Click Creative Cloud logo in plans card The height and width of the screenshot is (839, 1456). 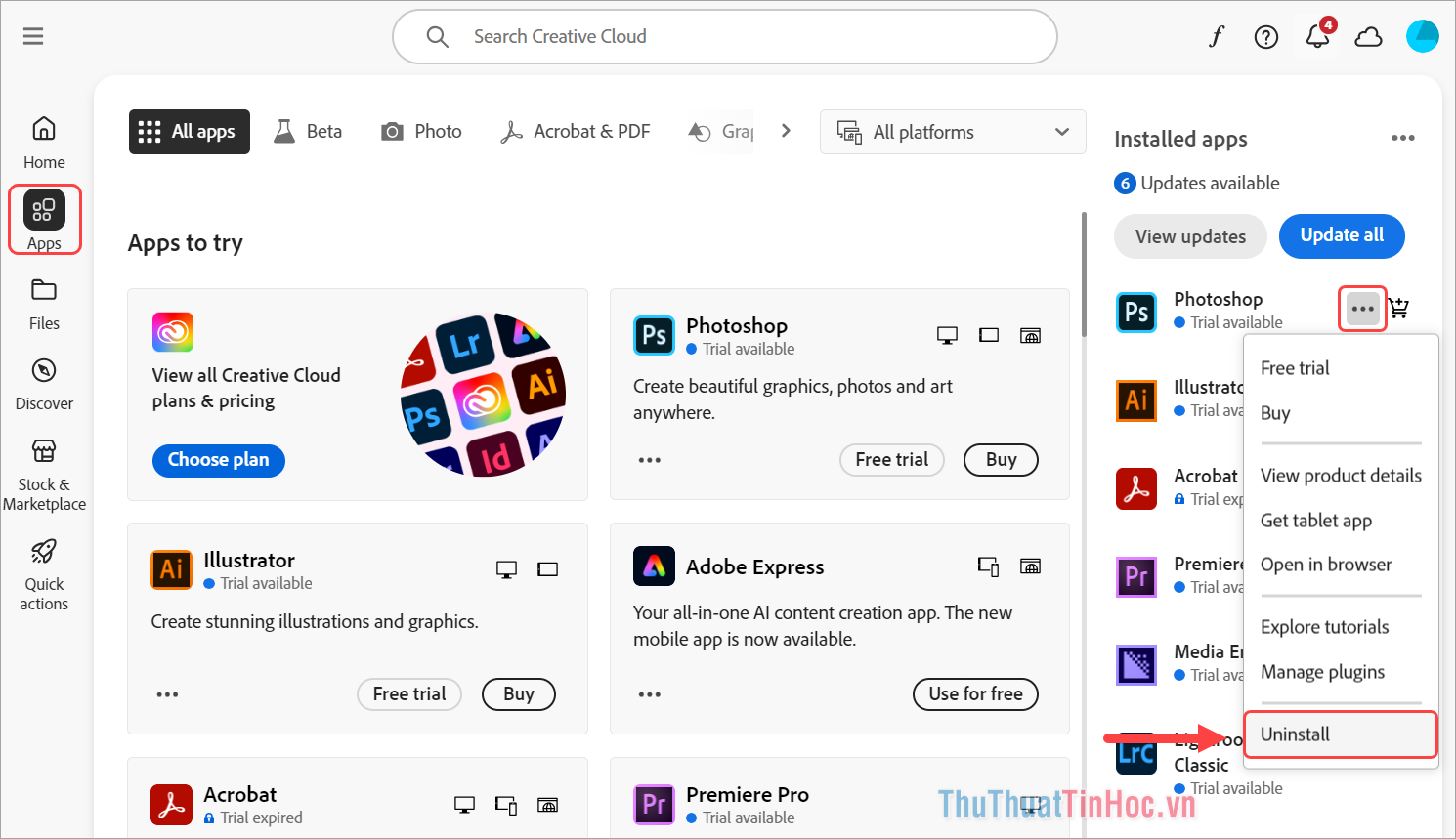click(x=173, y=332)
